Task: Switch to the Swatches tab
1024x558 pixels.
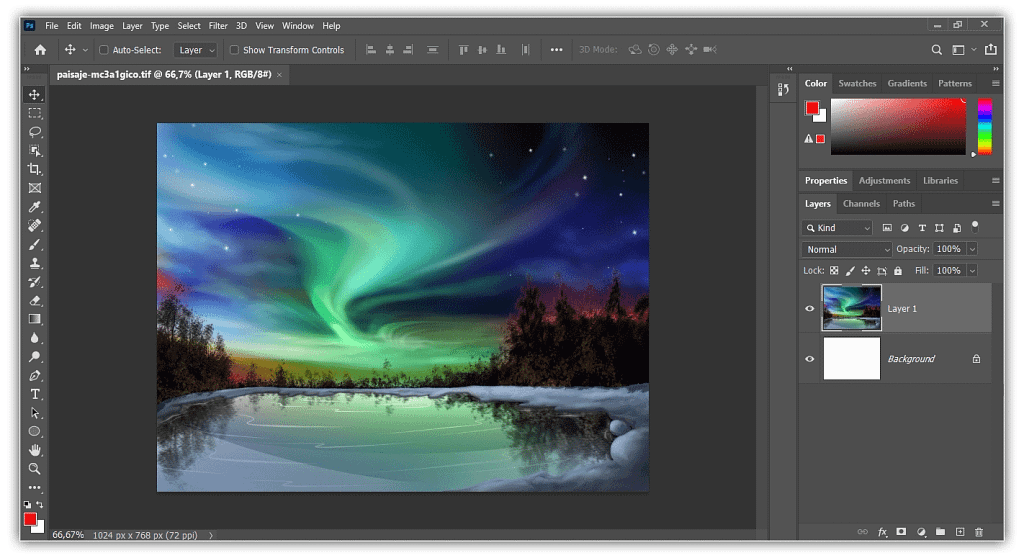Action: [x=857, y=84]
